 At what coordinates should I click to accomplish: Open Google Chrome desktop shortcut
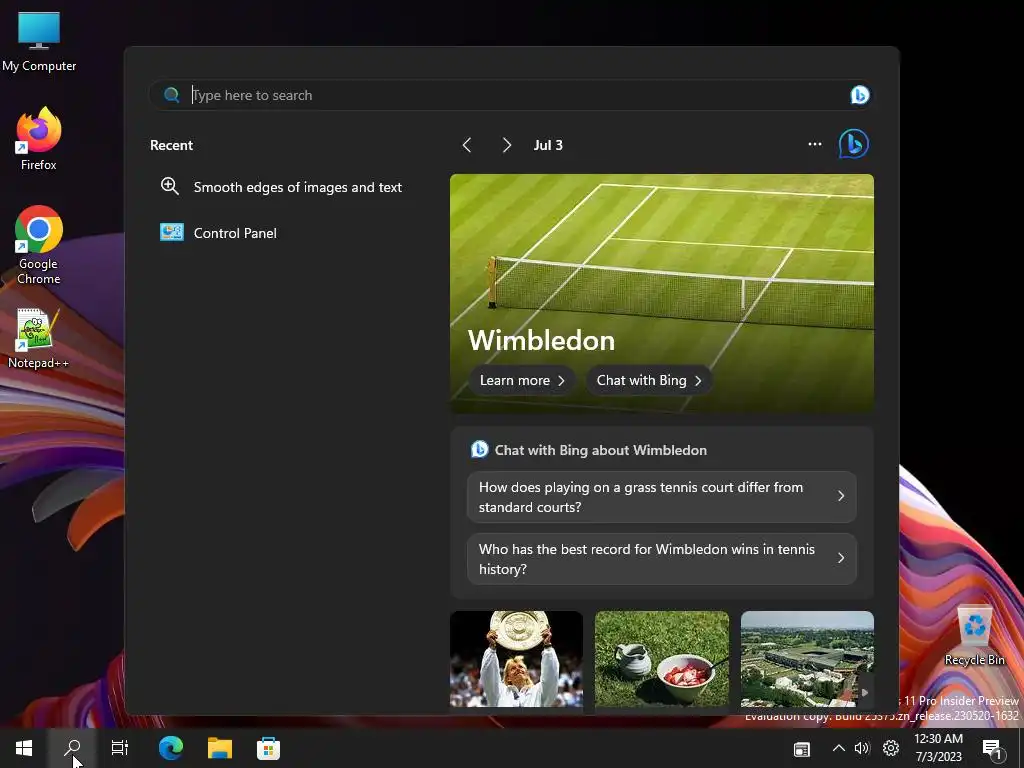click(39, 246)
